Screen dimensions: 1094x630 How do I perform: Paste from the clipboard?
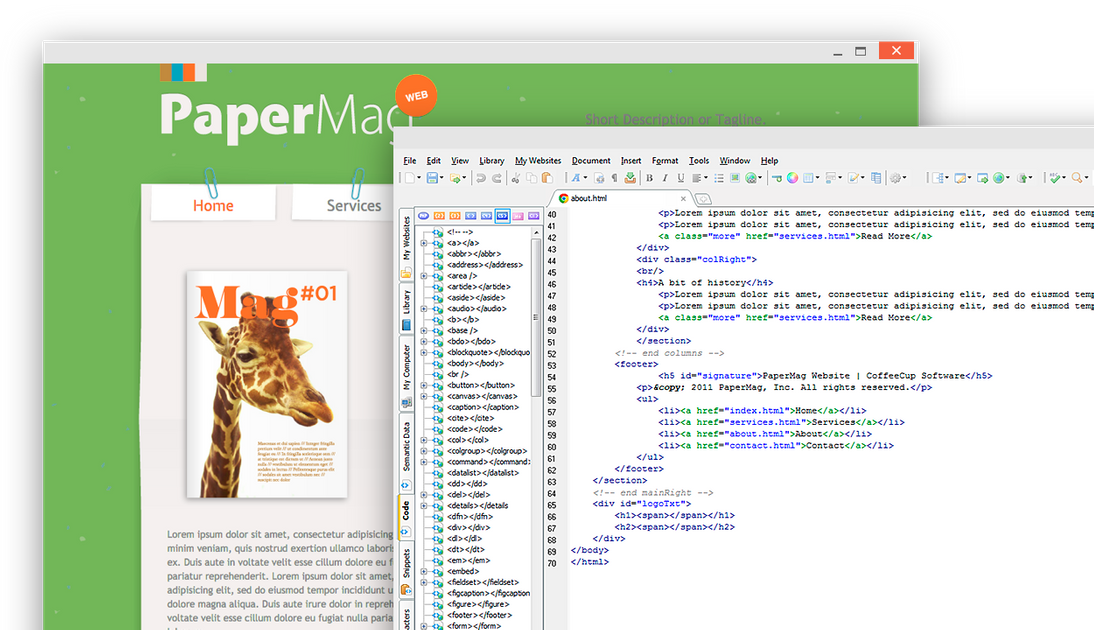[546, 177]
